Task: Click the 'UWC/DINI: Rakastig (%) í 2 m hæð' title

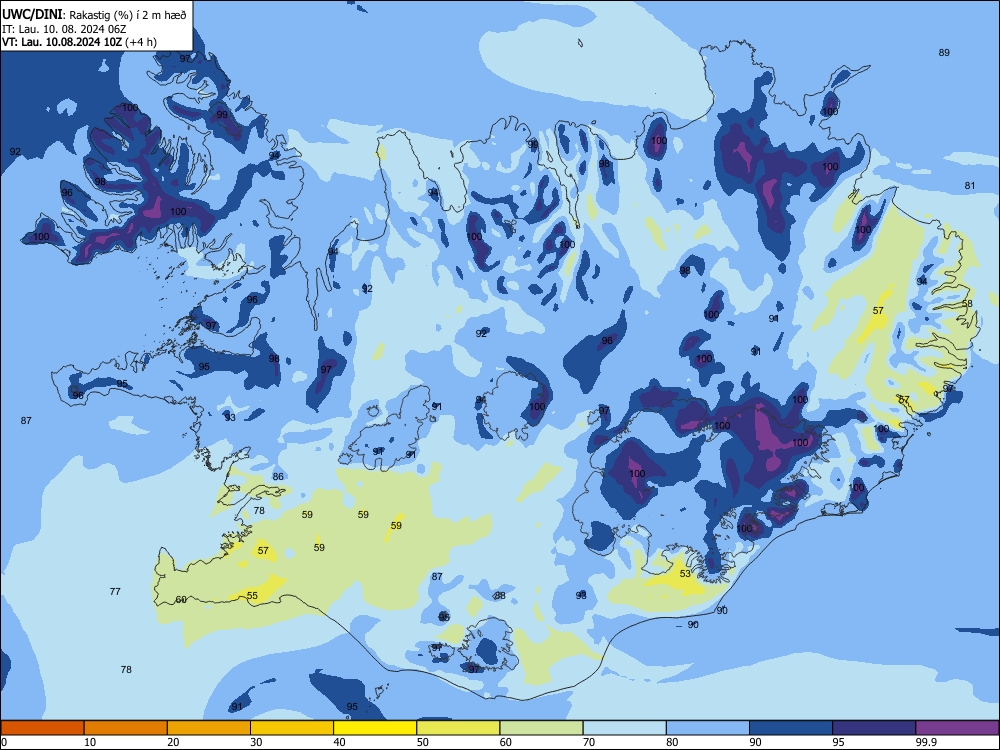Action: (94, 15)
